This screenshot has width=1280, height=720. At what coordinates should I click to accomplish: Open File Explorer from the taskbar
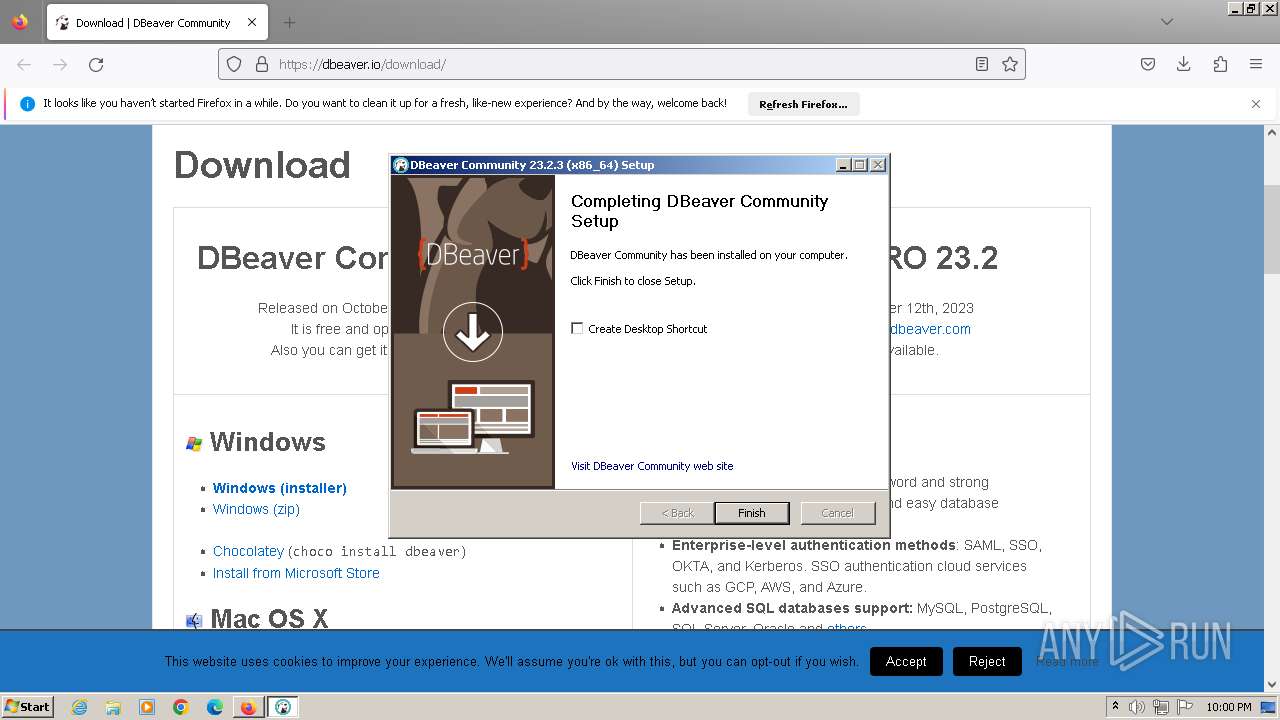click(113, 707)
